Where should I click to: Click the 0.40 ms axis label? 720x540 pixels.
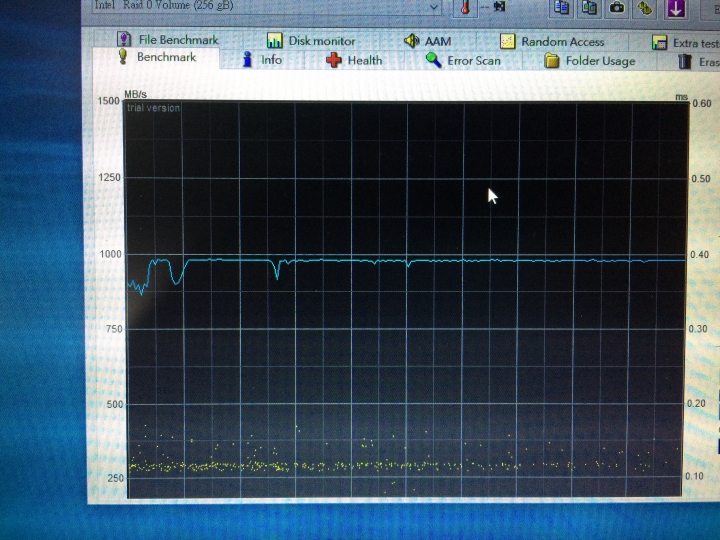click(x=699, y=254)
